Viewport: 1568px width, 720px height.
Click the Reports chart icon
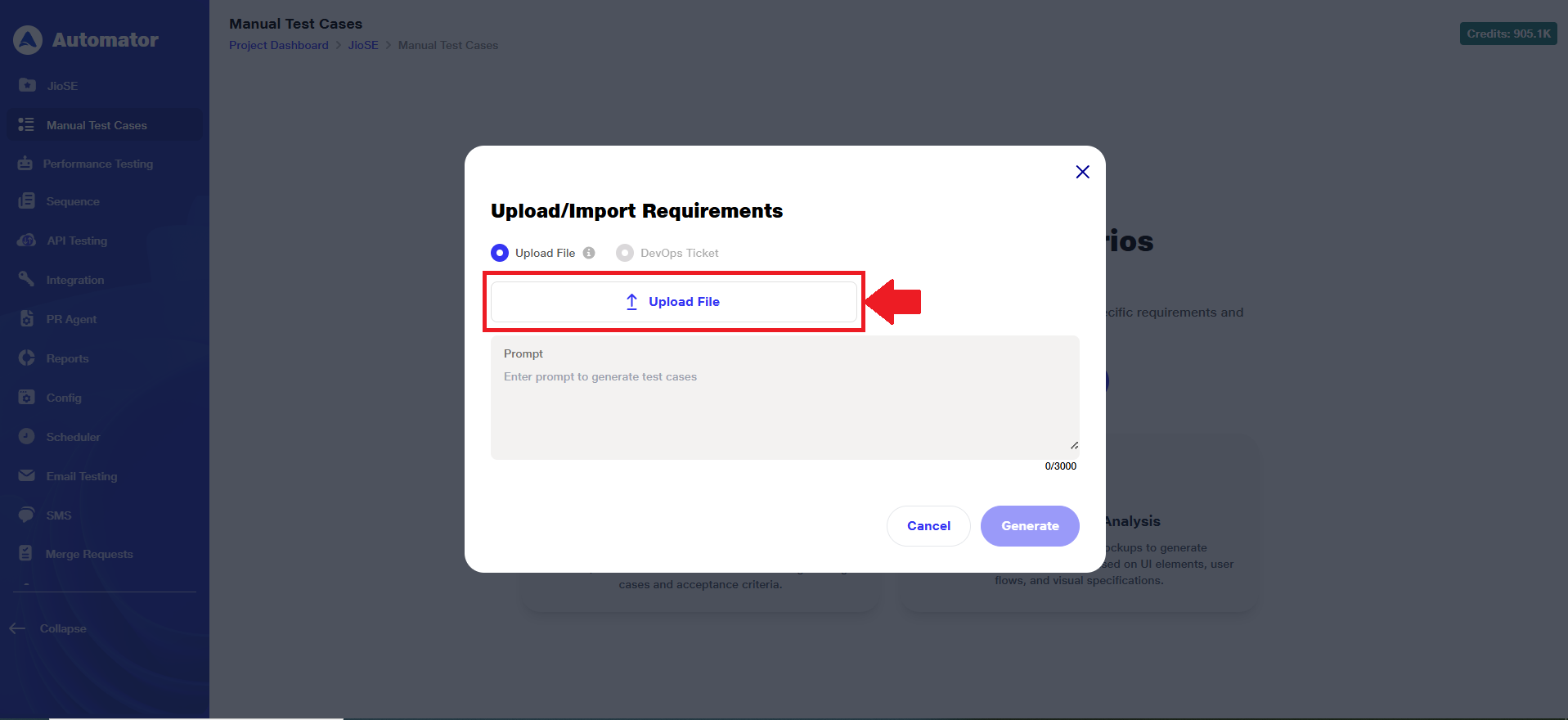27,358
